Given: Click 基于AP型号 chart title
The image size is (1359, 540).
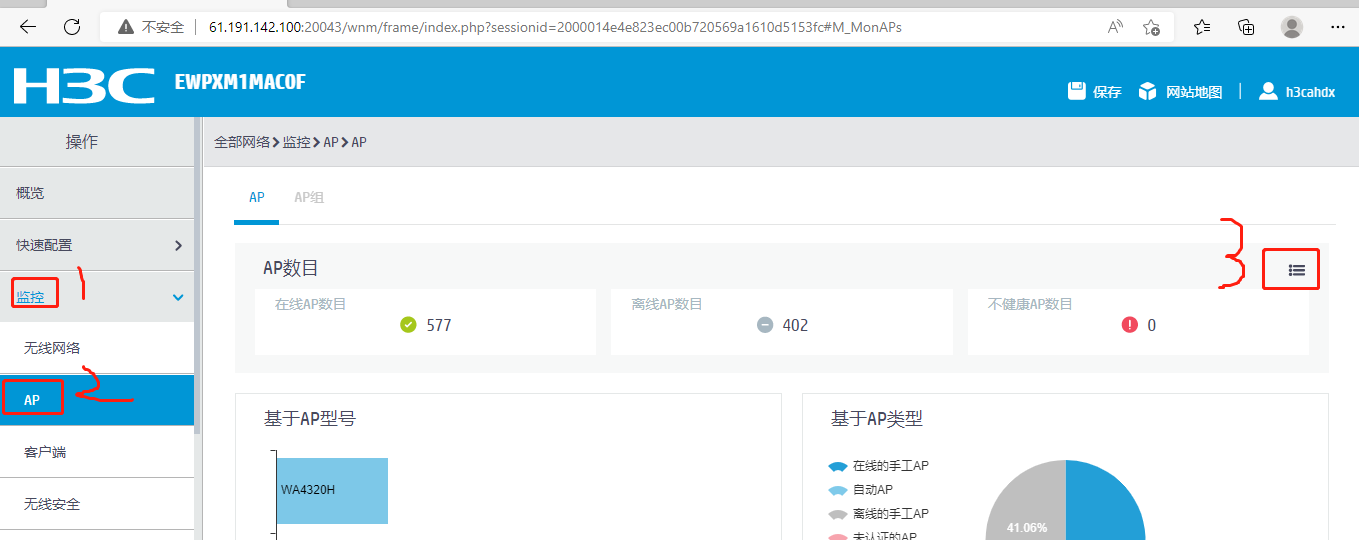Looking at the screenshot, I should (309, 419).
